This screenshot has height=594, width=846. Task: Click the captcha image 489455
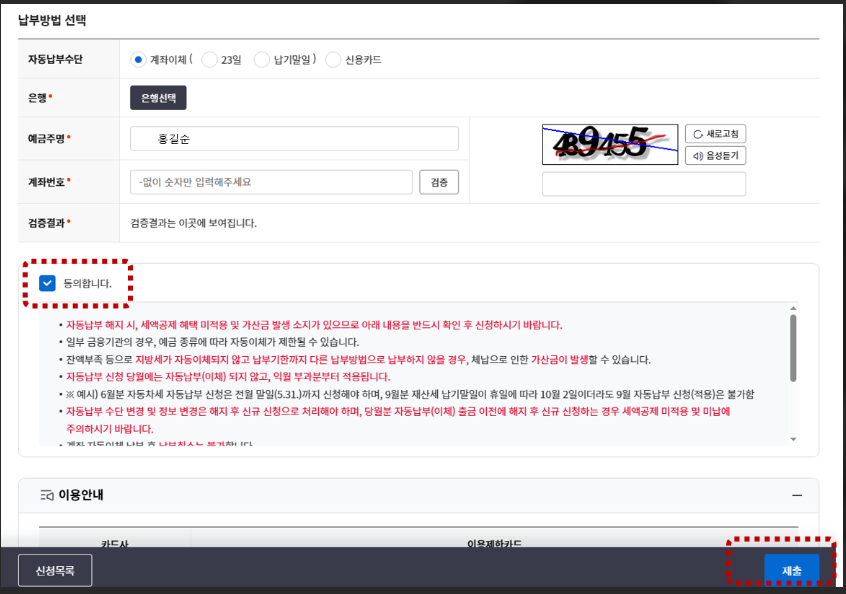click(610, 144)
